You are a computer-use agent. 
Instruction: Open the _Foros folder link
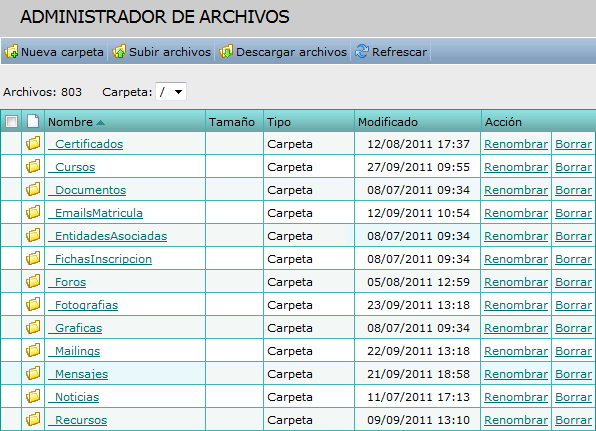[67, 282]
